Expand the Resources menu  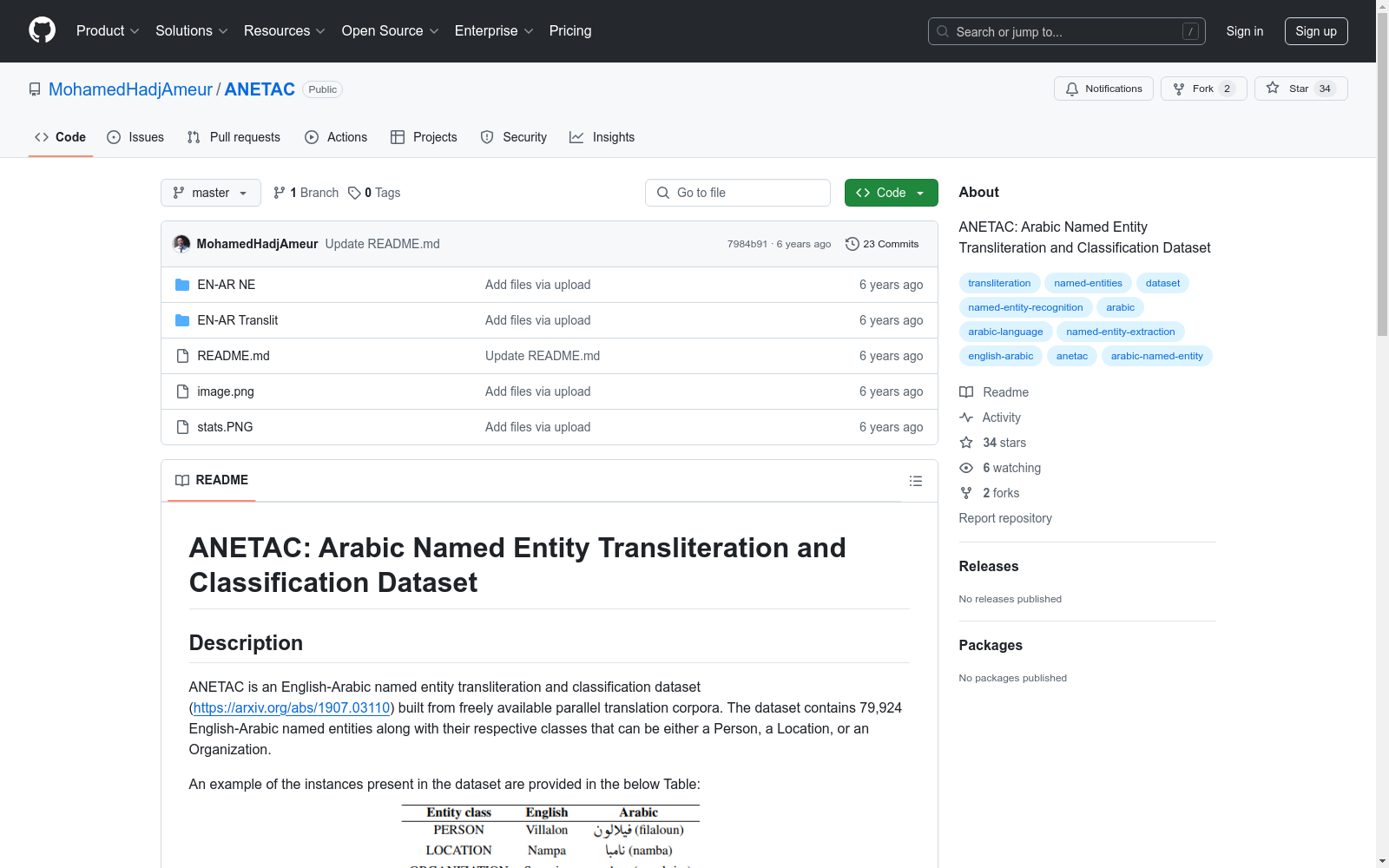[x=285, y=31]
